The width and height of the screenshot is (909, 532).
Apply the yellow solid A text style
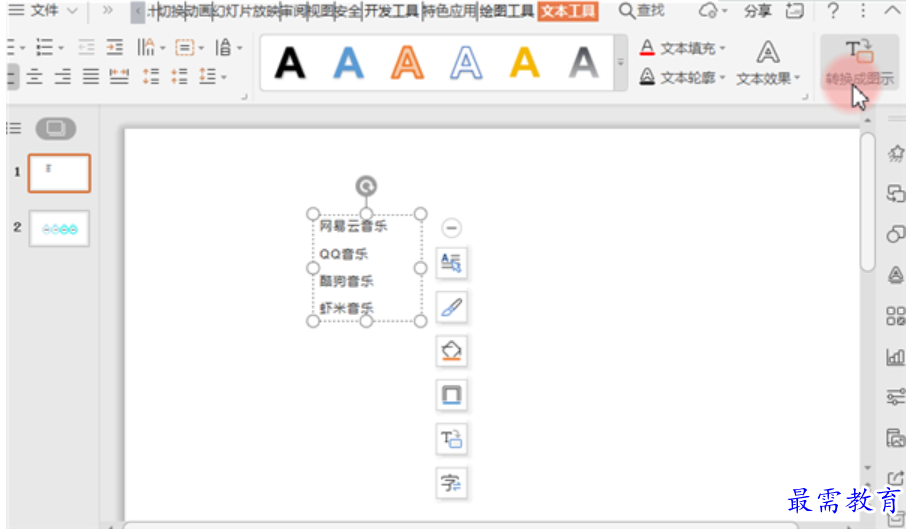coord(525,63)
